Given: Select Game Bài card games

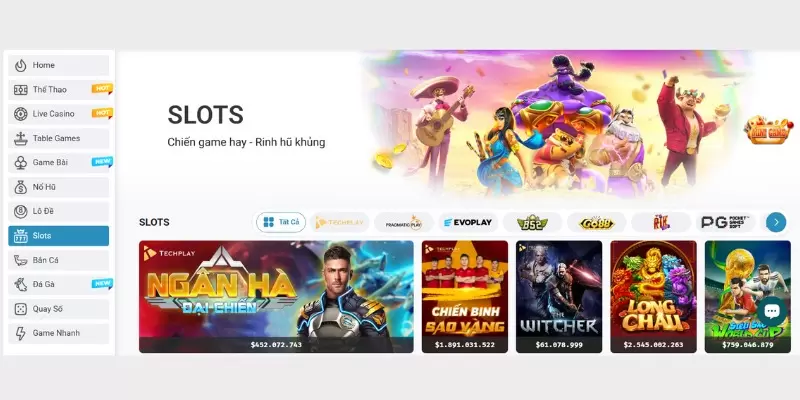Looking at the screenshot, I should pyautogui.click(x=59, y=163).
